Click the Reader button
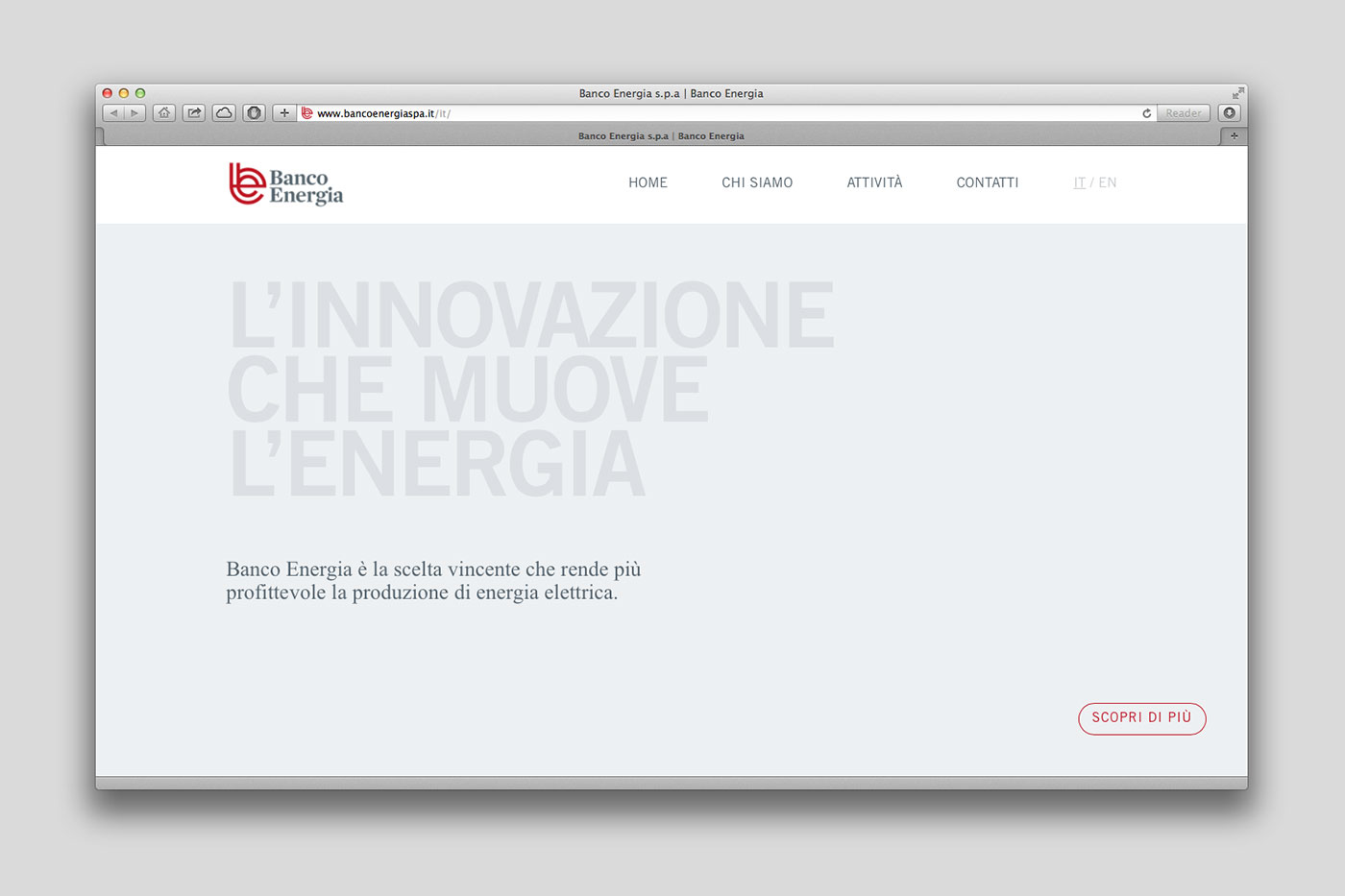1345x896 pixels. click(1184, 113)
